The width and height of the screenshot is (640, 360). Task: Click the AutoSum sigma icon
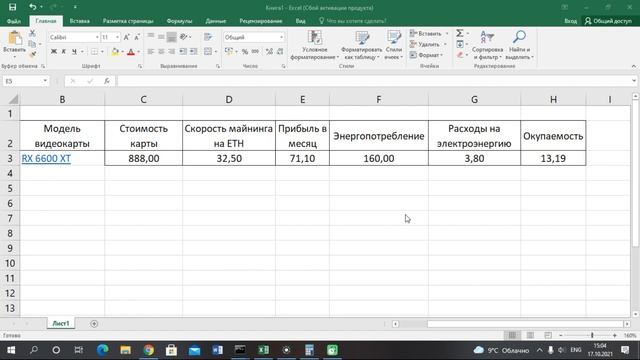[x=460, y=33]
